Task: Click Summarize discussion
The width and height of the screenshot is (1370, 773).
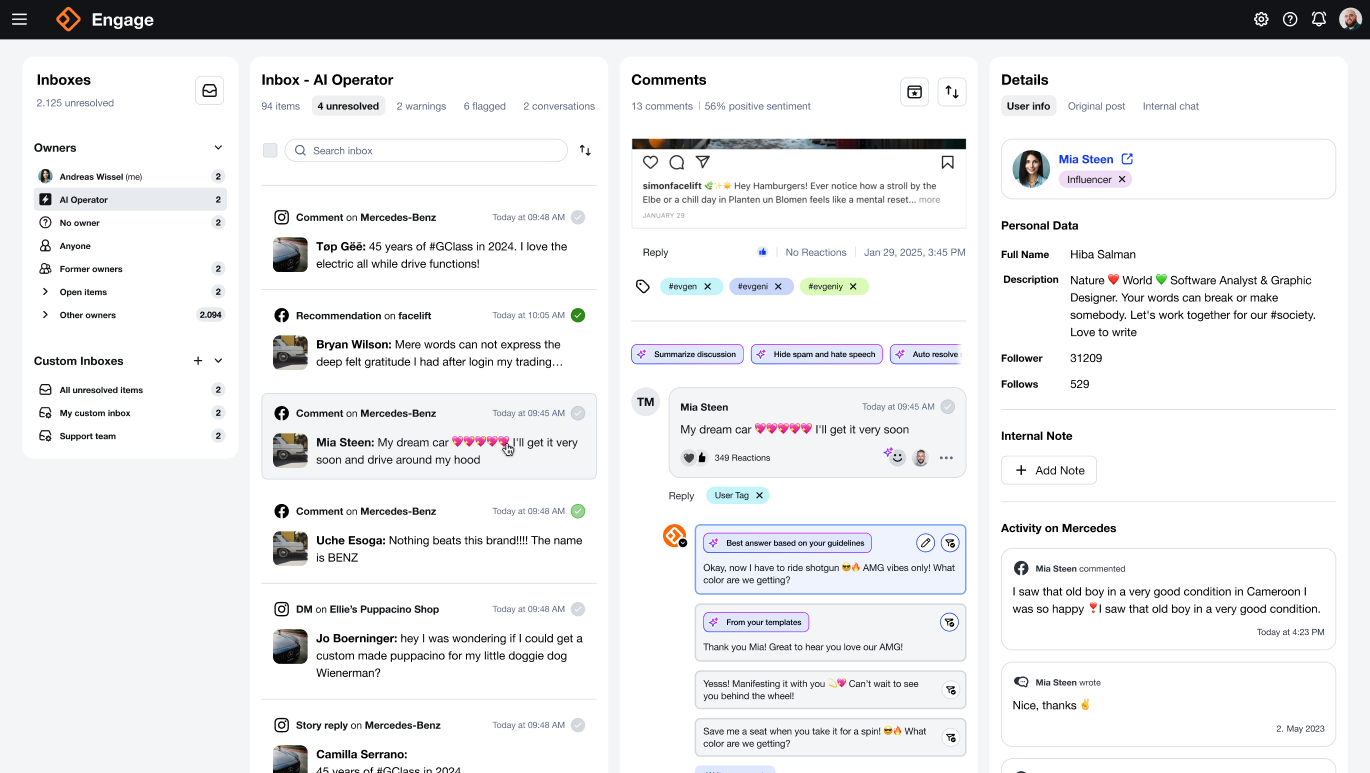Action: [x=687, y=354]
